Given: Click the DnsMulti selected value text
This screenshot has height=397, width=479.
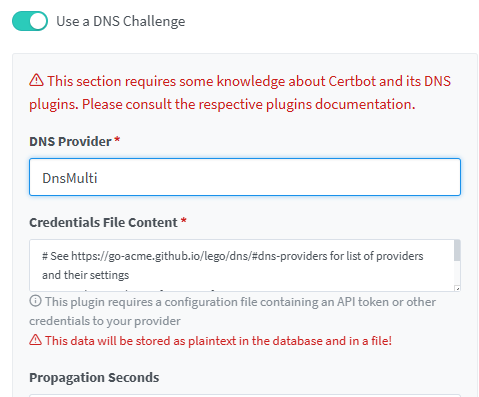Looking at the screenshot, I should pos(70,178).
